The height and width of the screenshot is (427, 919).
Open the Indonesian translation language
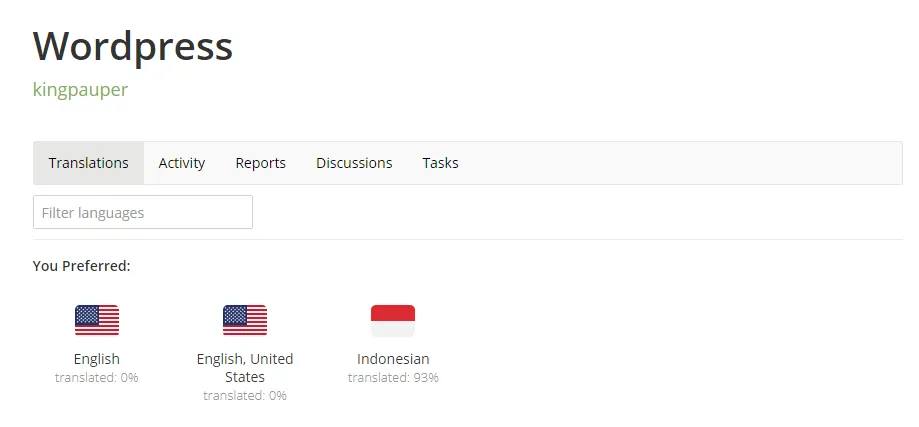coord(393,358)
